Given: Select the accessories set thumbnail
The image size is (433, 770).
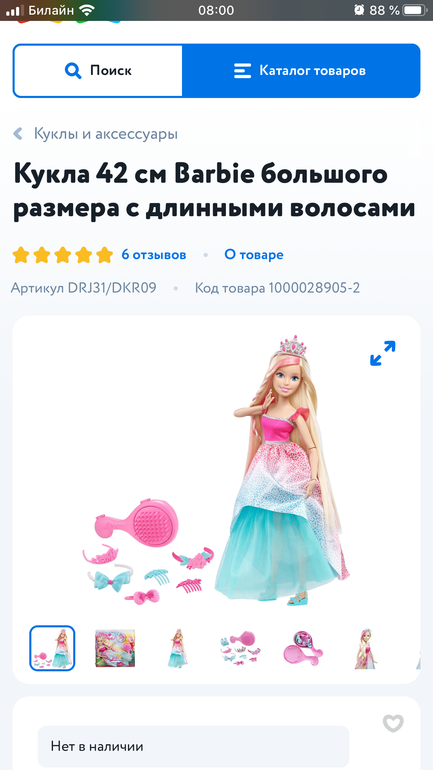Looking at the screenshot, I should [241, 648].
